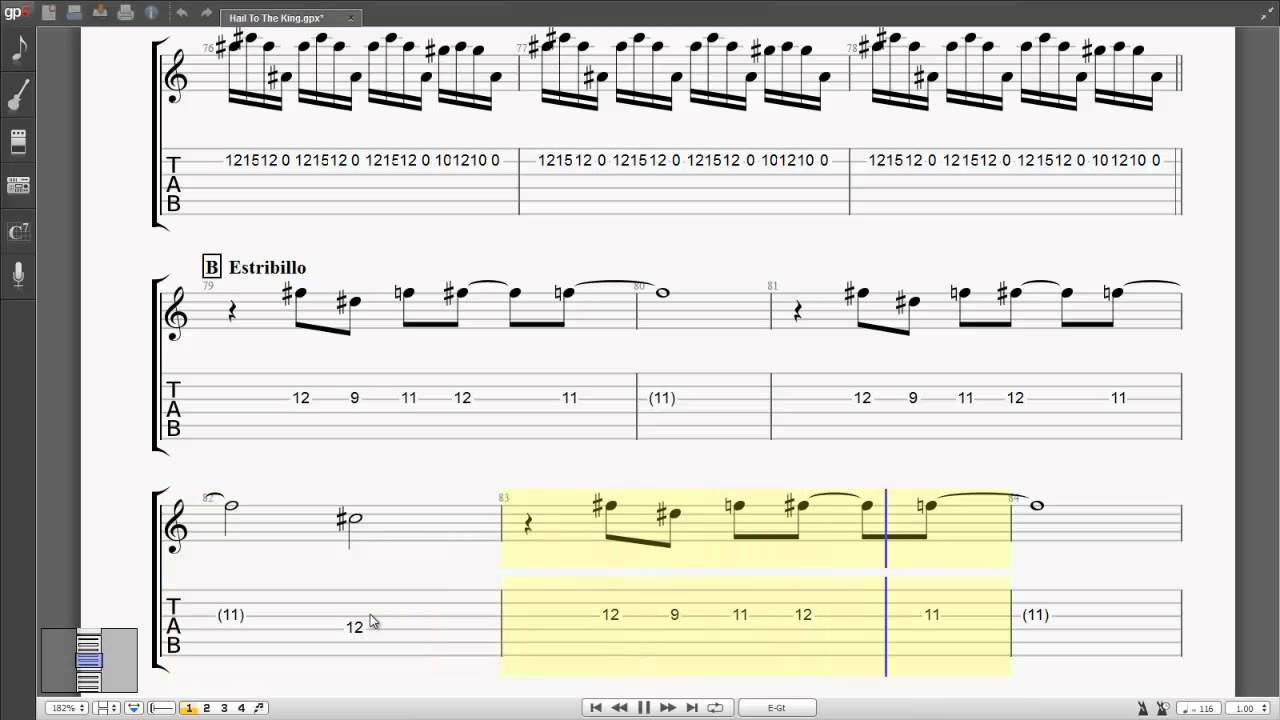Open score information dialog

(151, 13)
